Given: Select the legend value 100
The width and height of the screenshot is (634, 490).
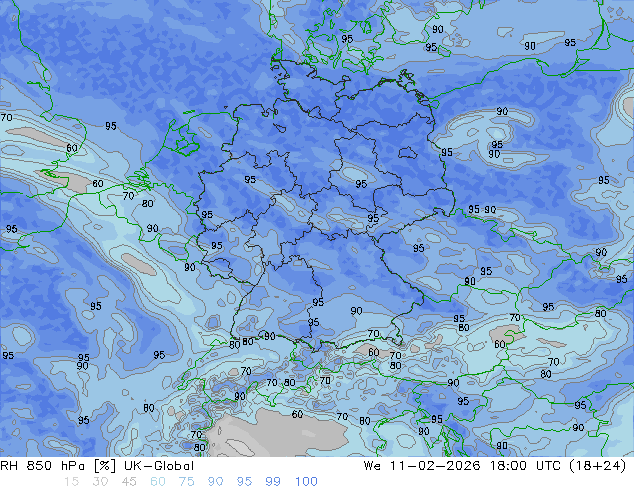Looking at the screenshot, I should click(x=306, y=482).
